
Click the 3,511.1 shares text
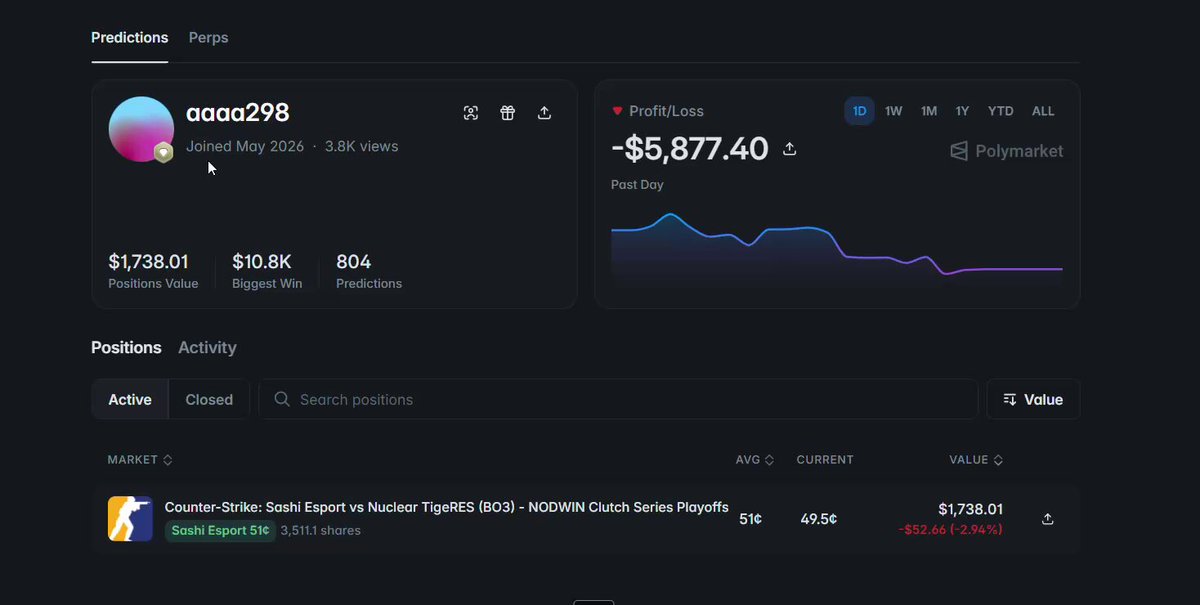coord(321,531)
